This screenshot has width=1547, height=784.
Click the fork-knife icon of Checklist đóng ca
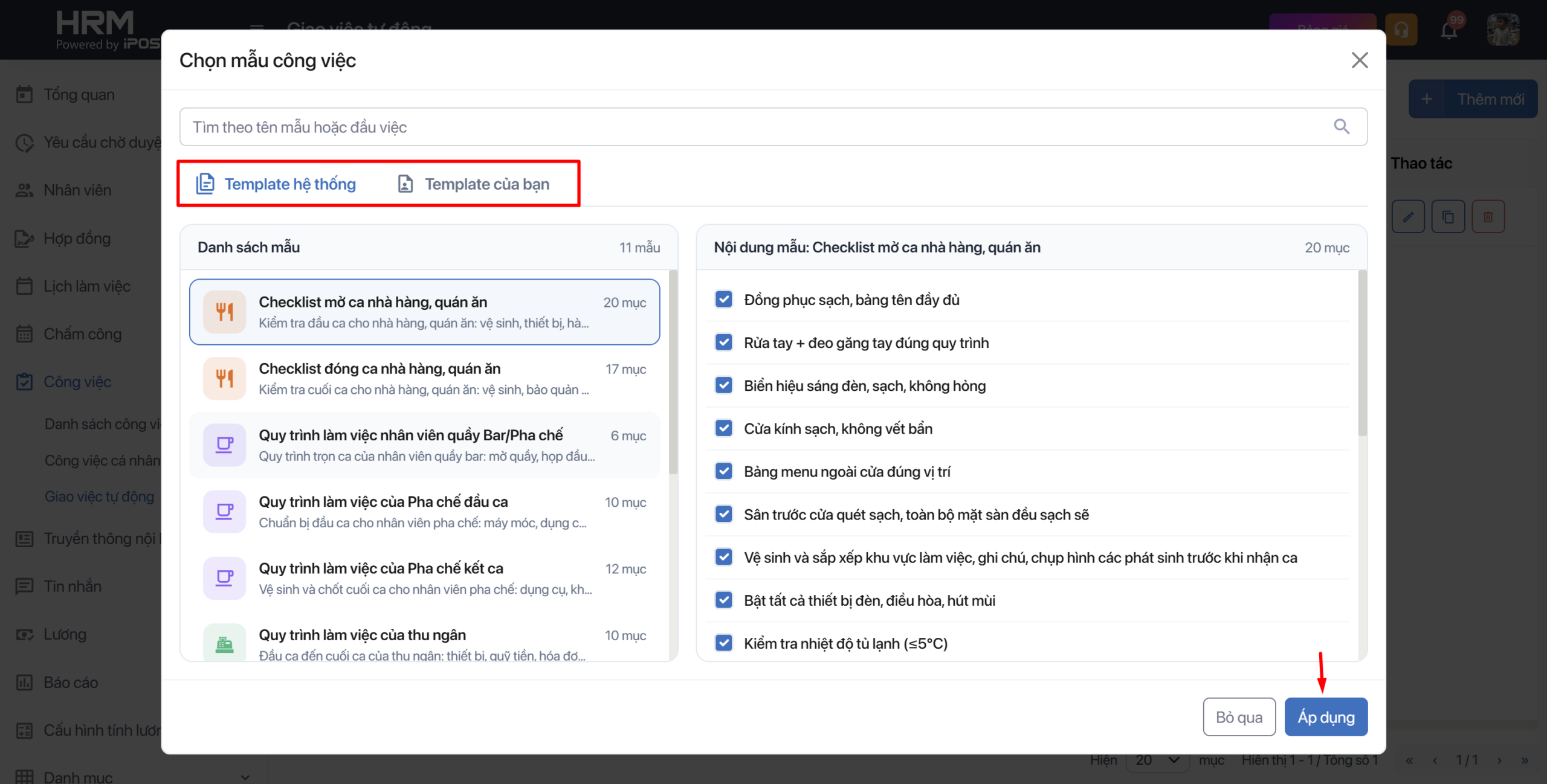point(225,379)
